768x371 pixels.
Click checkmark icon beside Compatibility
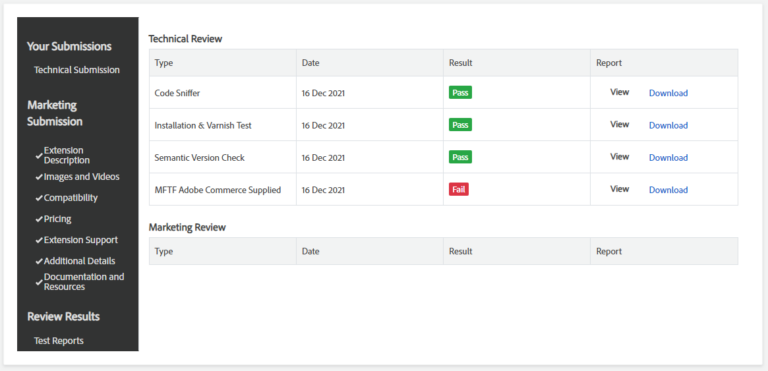pos(39,198)
